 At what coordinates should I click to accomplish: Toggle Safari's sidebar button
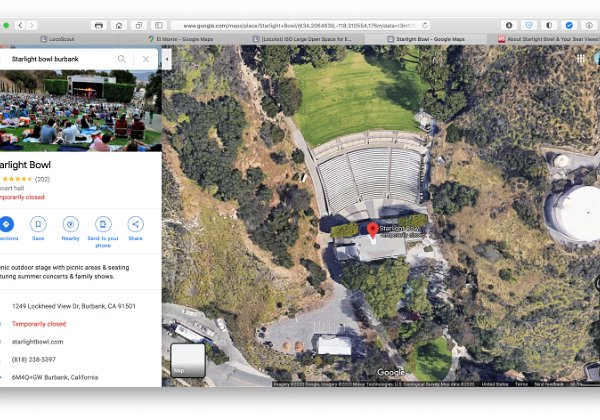click(158, 26)
